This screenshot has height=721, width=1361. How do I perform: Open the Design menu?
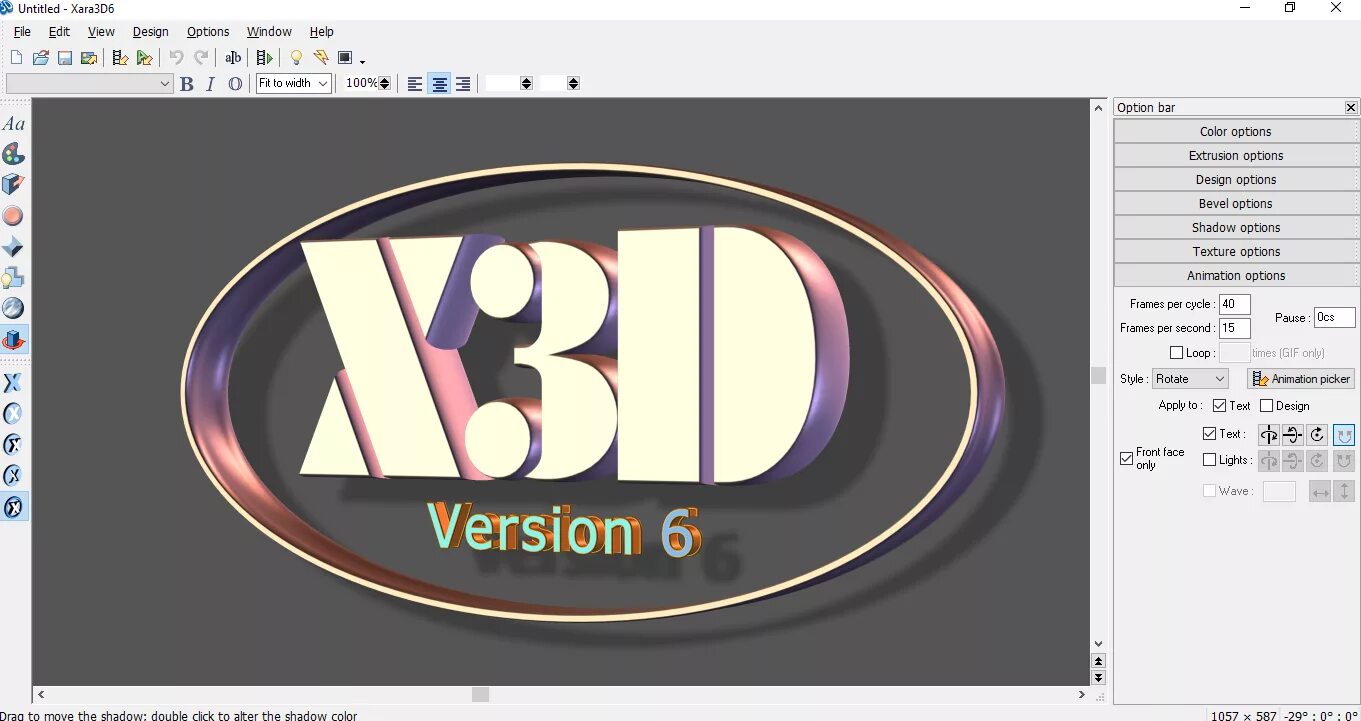[151, 32]
